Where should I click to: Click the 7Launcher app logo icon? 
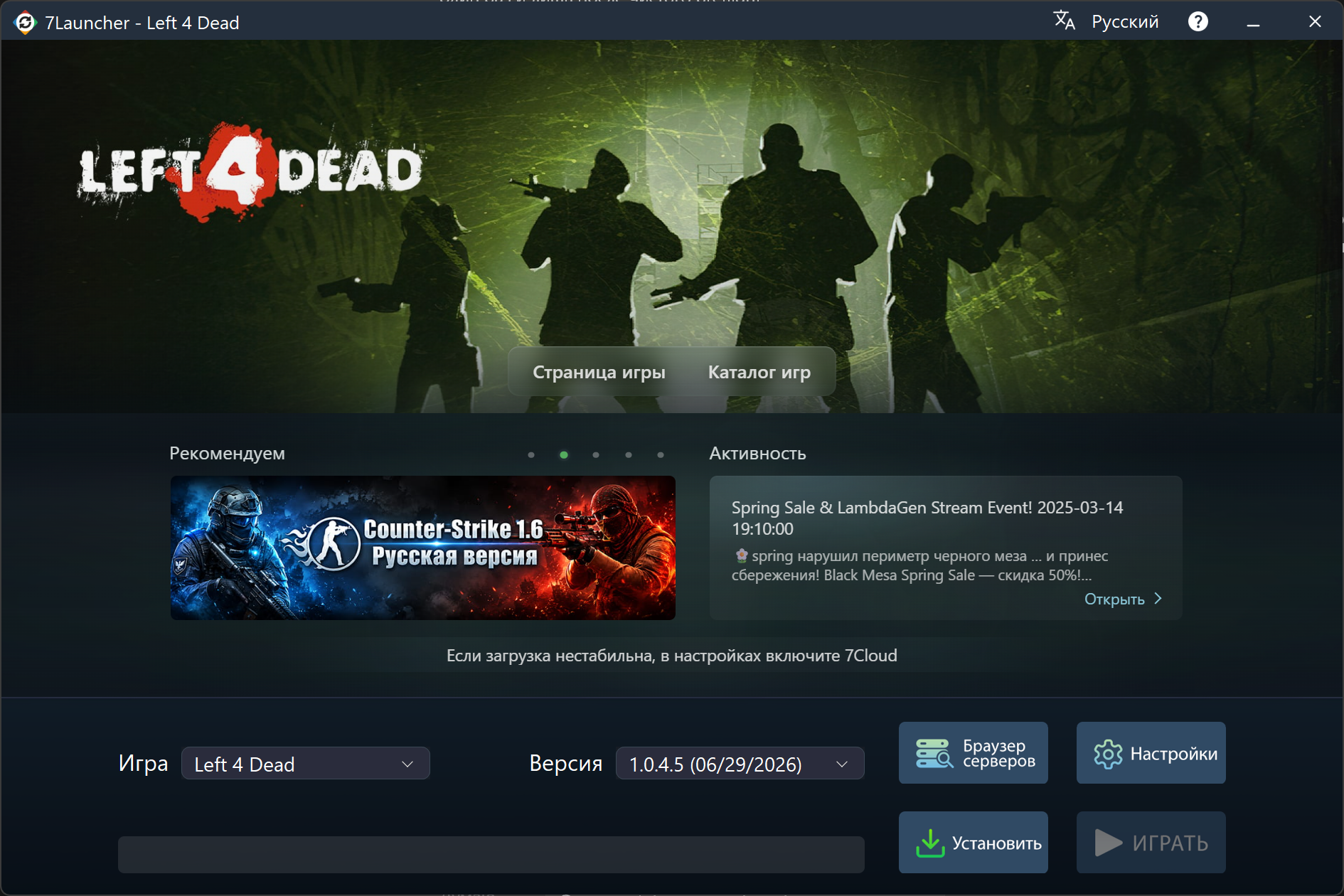pos(25,23)
